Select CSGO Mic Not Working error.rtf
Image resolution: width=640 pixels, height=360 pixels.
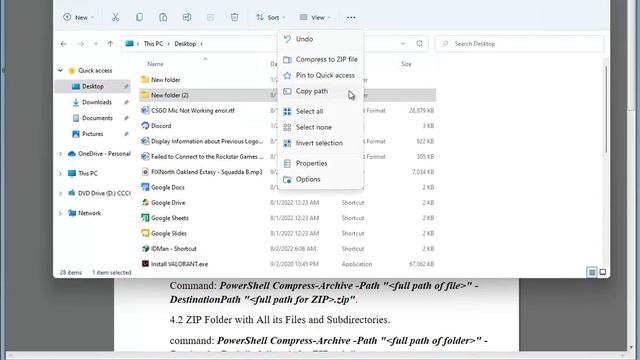pyautogui.click(x=193, y=111)
